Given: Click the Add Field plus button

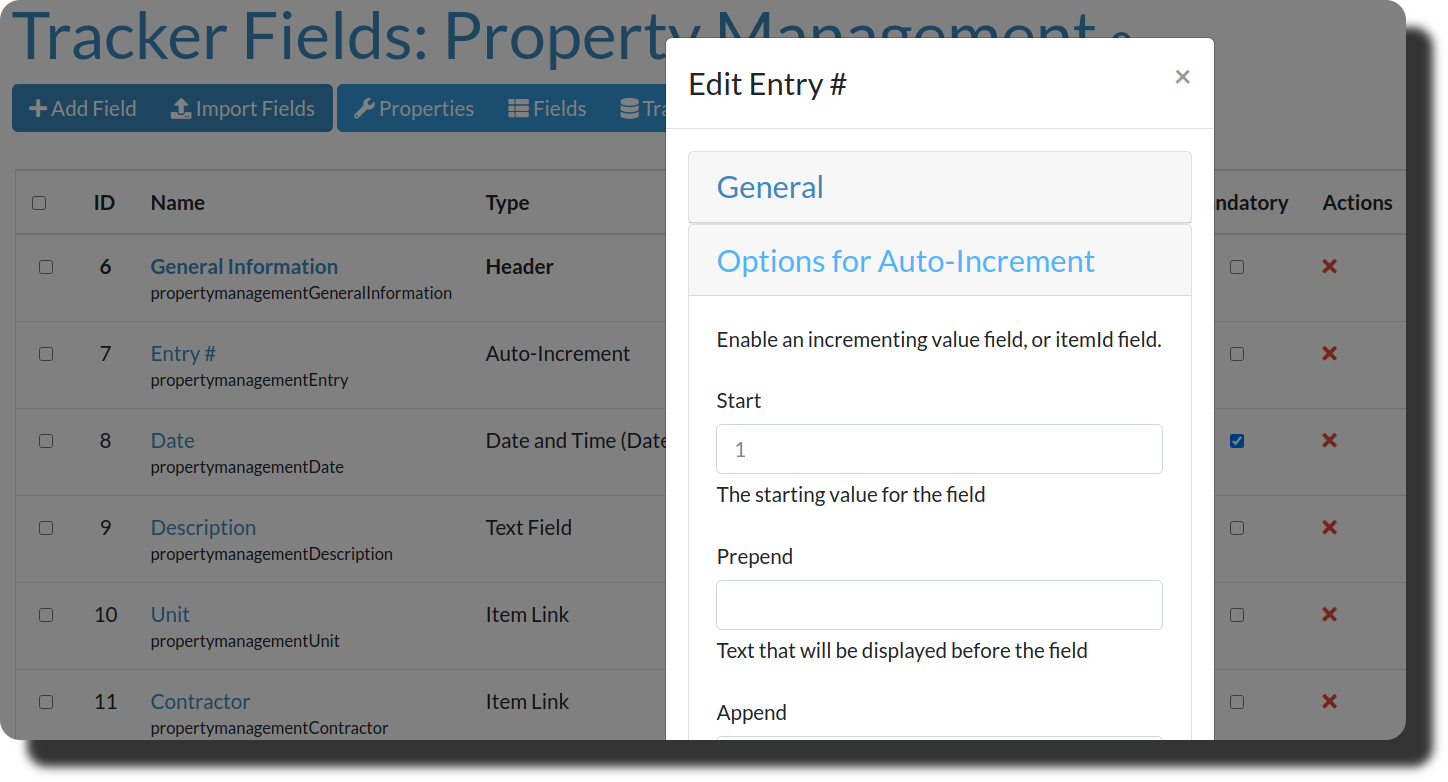Looking at the screenshot, I should point(83,108).
